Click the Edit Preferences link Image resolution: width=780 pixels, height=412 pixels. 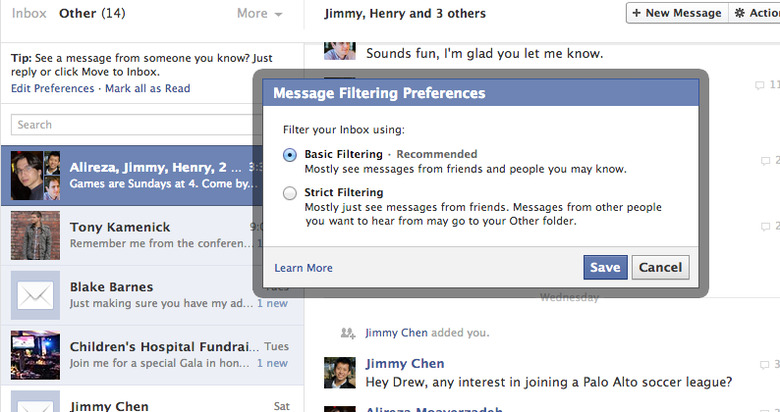pyautogui.click(x=52, y=89)
